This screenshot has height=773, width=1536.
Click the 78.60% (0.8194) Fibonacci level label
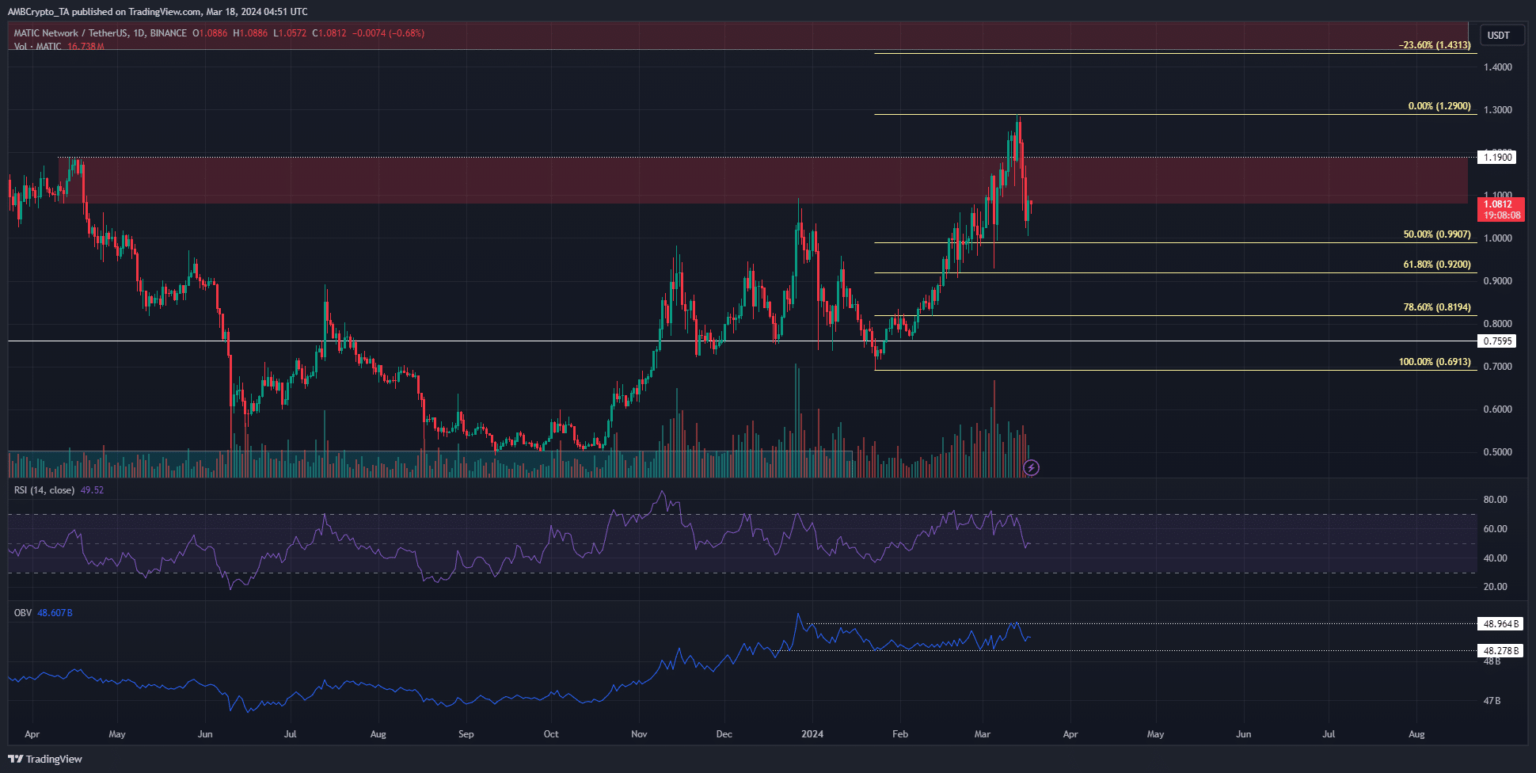click(x=1439, y=309)
